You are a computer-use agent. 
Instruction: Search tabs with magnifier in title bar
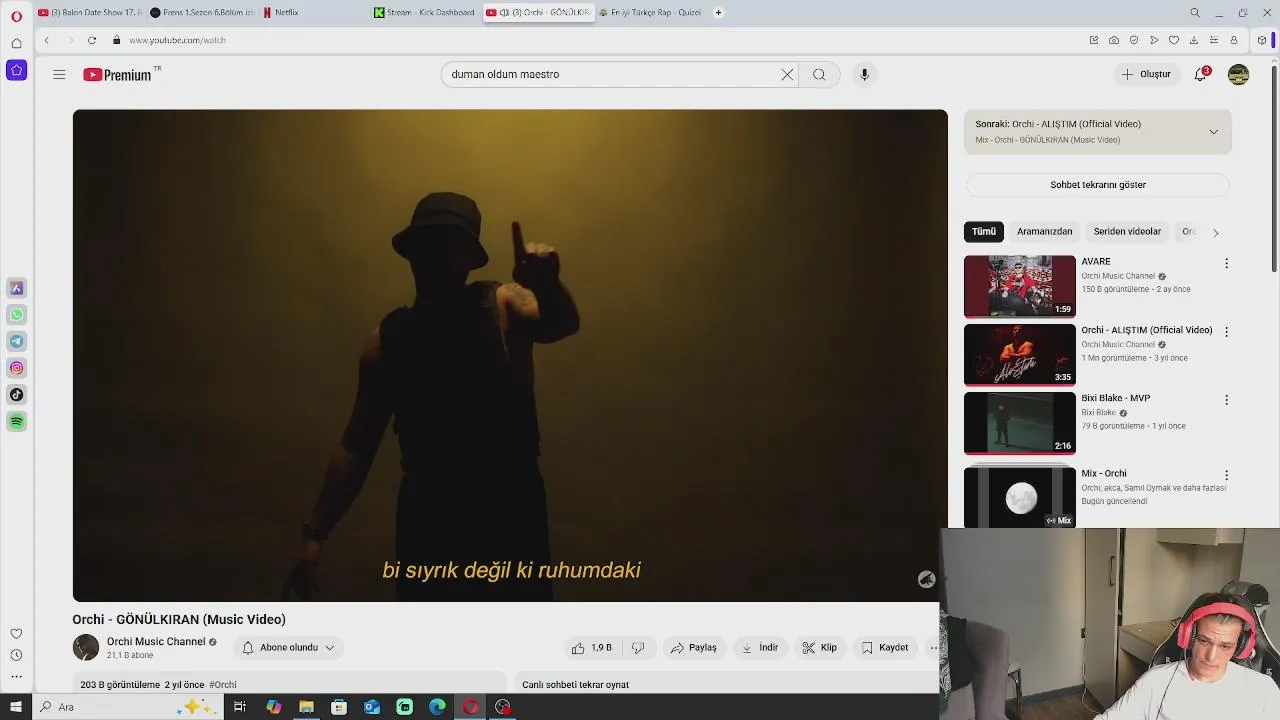1195,13
